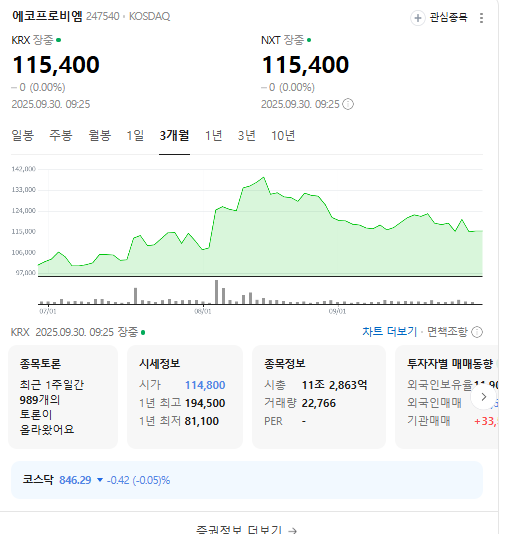Open the 종목정보 card
Viewport: 524px width, 534px height.
pos(319,397)
